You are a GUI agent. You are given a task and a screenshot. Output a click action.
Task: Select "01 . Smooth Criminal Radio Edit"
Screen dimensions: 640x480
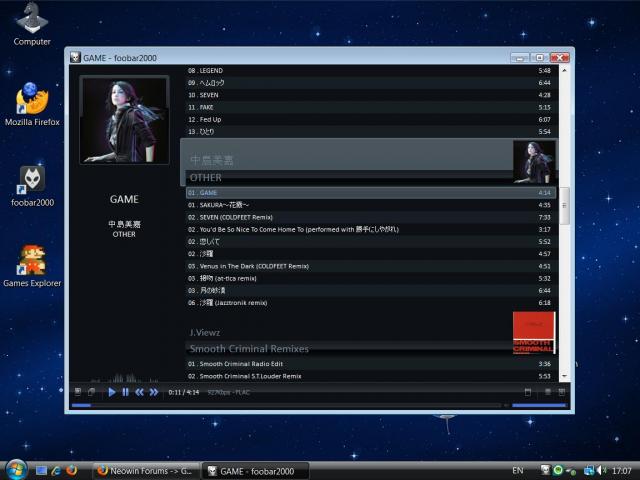pos(369,364)
